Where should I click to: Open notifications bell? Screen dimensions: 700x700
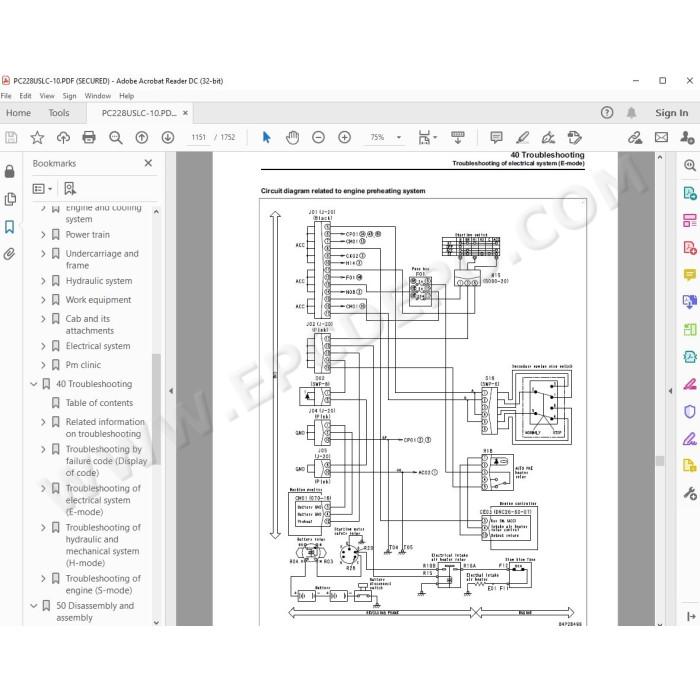631,112
